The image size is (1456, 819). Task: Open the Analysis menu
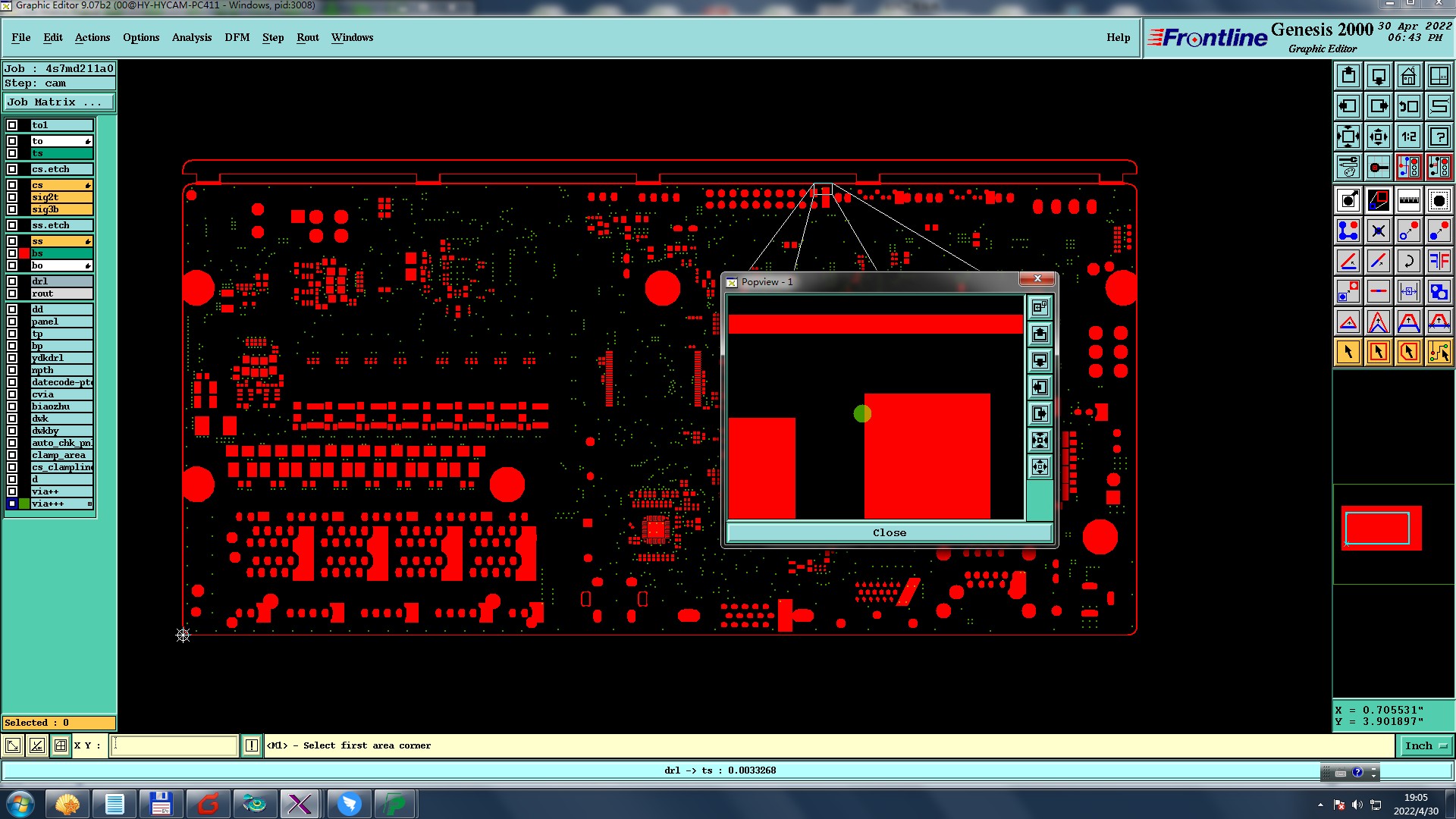pos(191,37)
